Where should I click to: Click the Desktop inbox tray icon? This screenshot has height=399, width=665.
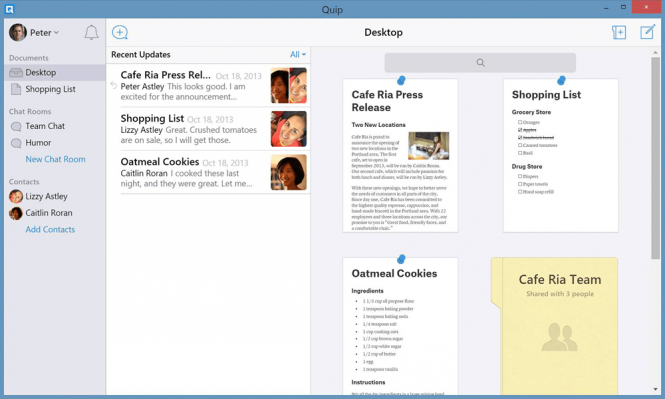[x=16, y=73]
